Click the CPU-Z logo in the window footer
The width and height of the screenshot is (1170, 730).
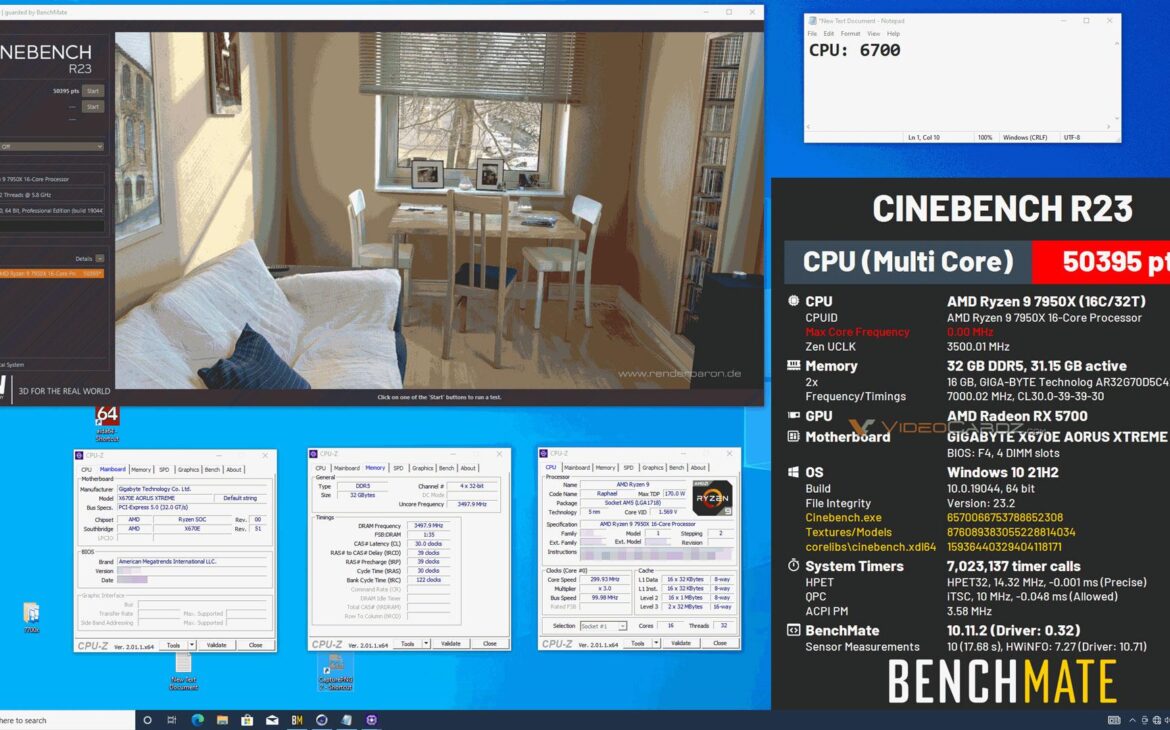(x=558, y=642)
